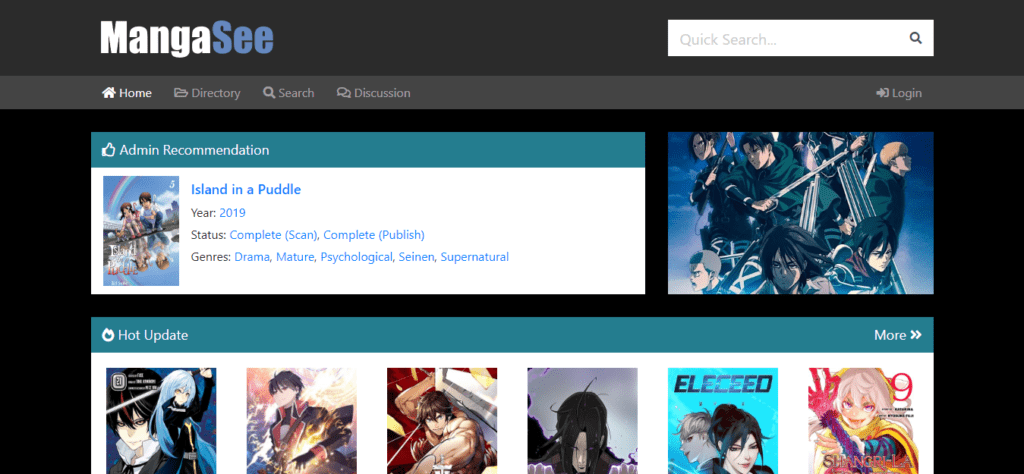Browse the Drama genre
Image resolution: width=1024 pixels, height=474 pixels.
pos(252,257)
